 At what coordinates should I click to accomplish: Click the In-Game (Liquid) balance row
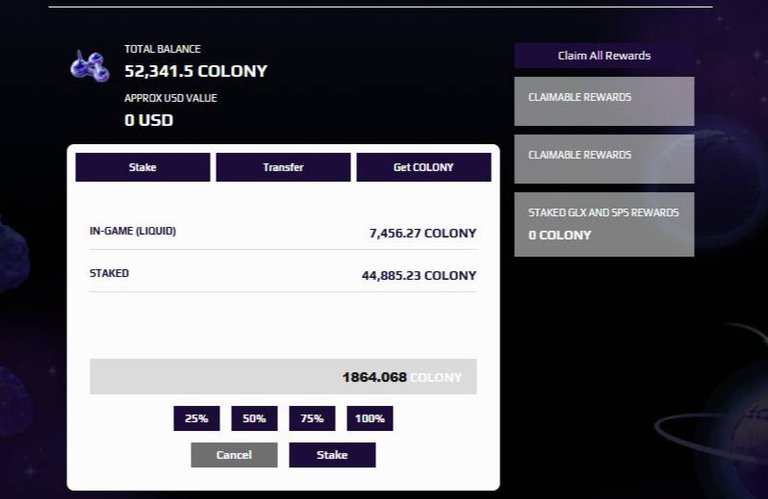[283, 232]
